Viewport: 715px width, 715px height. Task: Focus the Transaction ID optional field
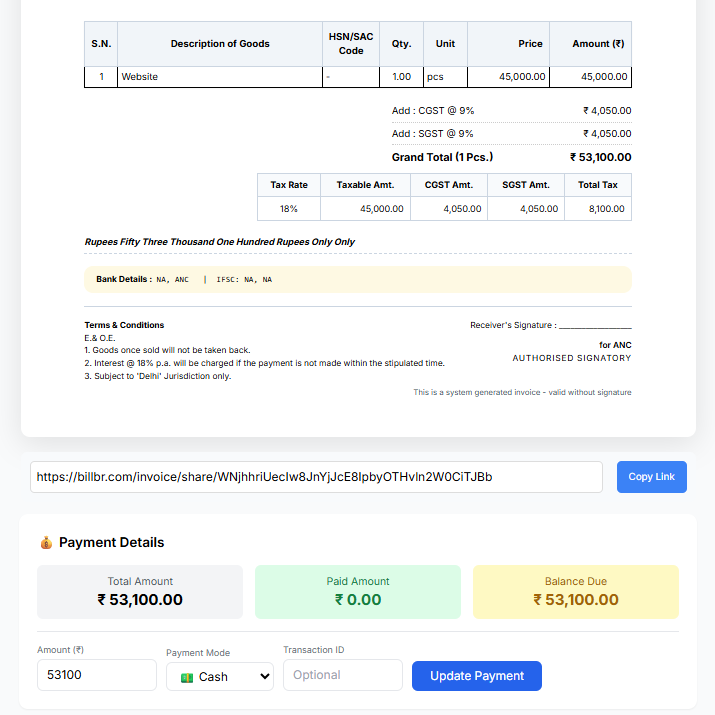[342, 674]
